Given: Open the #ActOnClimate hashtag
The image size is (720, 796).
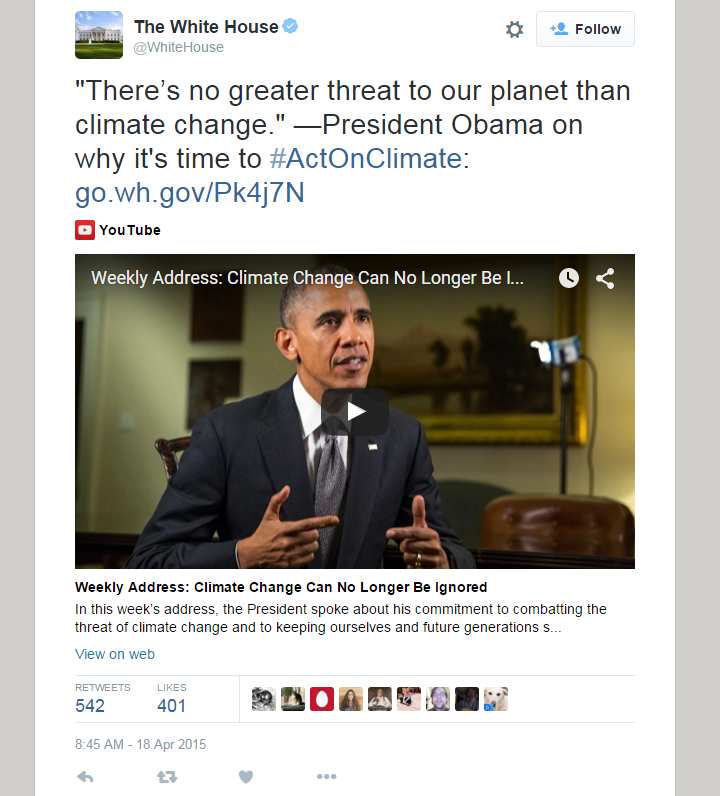Looking at the screenshot, I should [x=366, y=158].
